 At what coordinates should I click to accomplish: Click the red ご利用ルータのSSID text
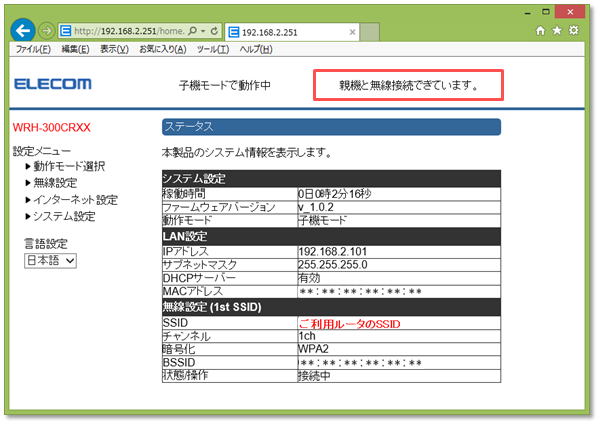pos(349,324)
